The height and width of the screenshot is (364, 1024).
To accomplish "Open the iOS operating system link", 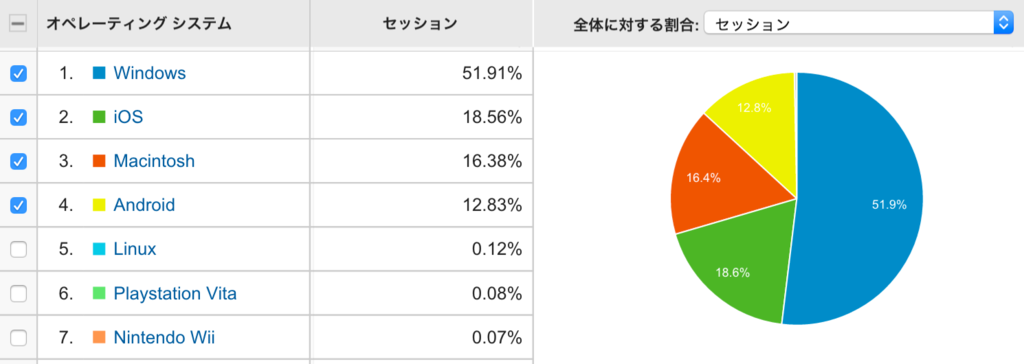I will pyautogui.click(x=128, y=118).
